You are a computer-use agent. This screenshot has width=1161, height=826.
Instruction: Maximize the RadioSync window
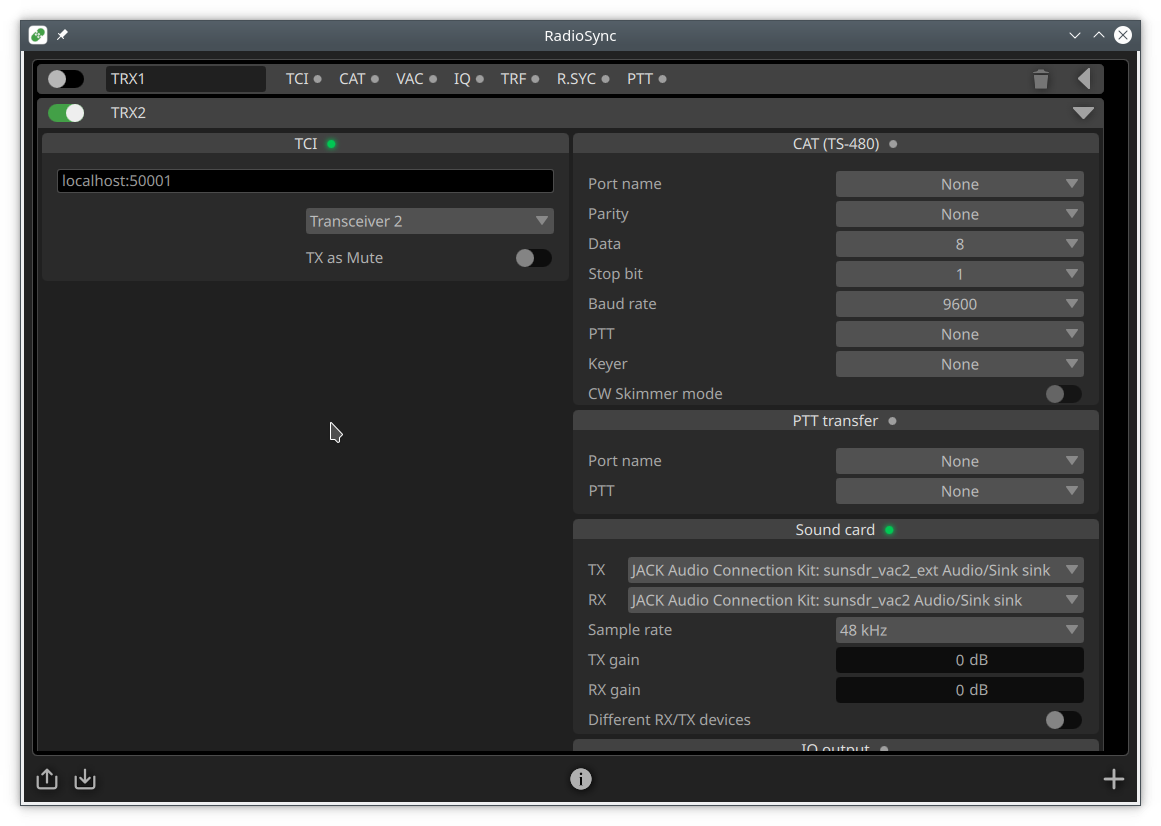coord(1099,35)
